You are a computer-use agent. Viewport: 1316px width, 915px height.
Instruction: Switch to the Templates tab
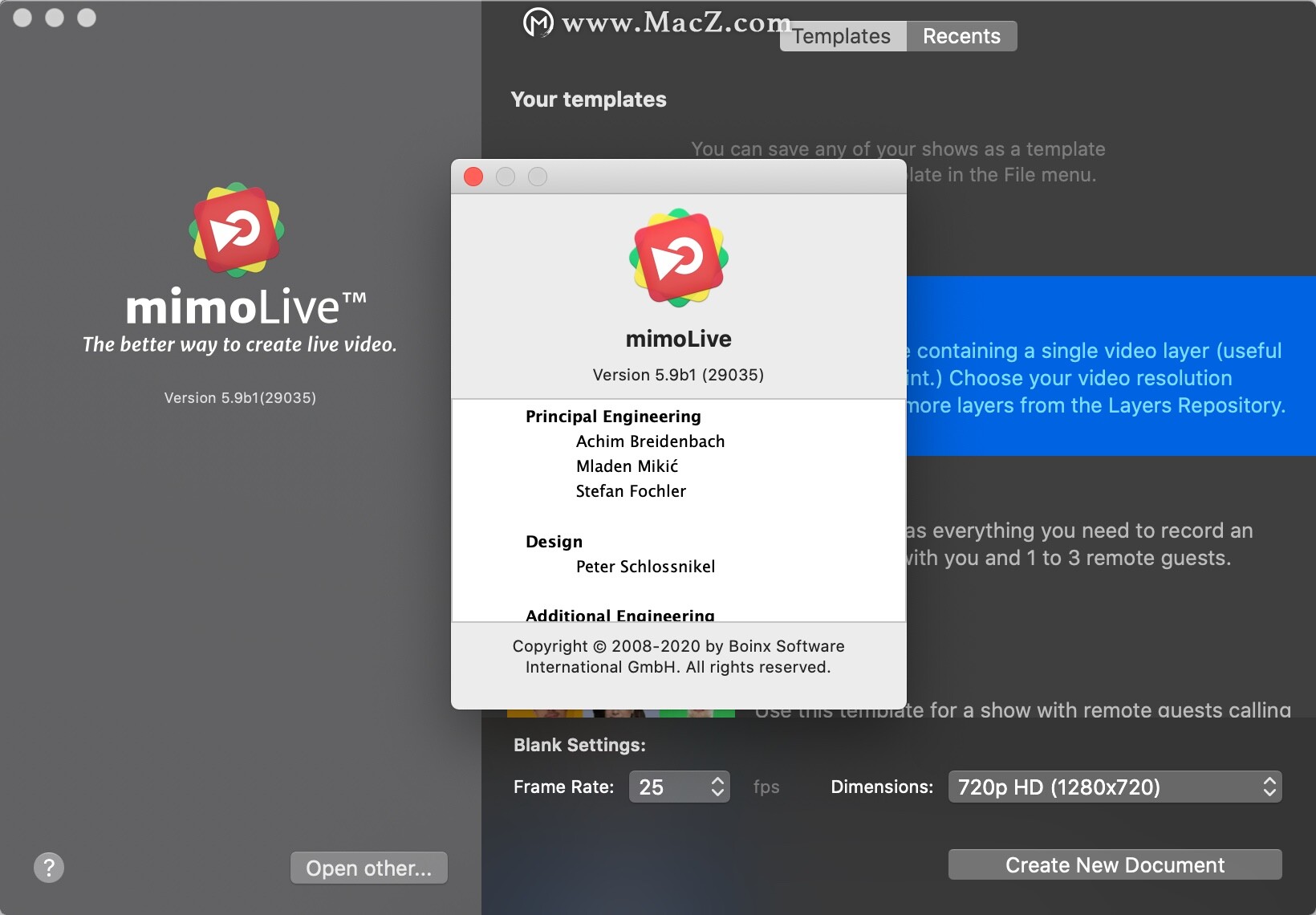tap(843, 36)
